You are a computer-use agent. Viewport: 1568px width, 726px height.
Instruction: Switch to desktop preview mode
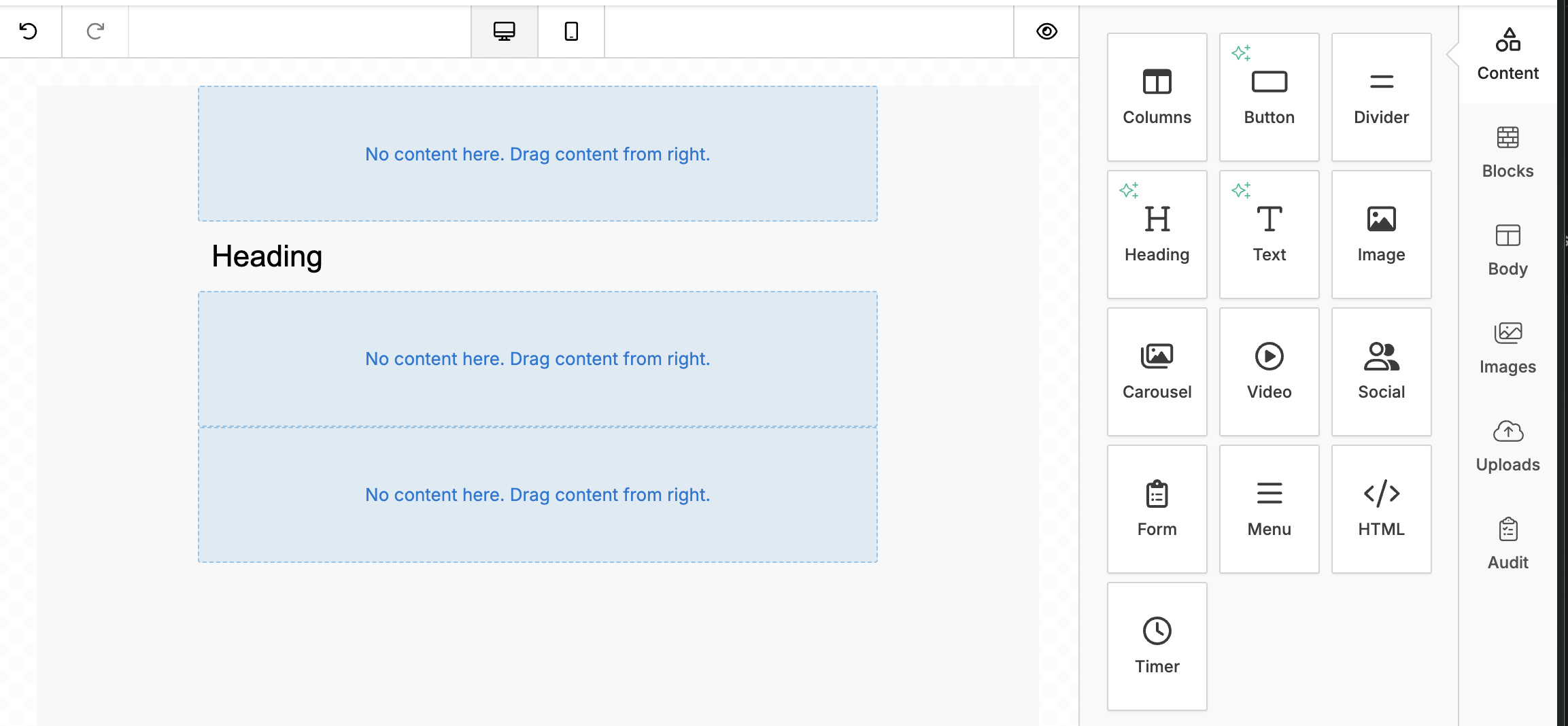pyautogui.click(x=504, y=31)
